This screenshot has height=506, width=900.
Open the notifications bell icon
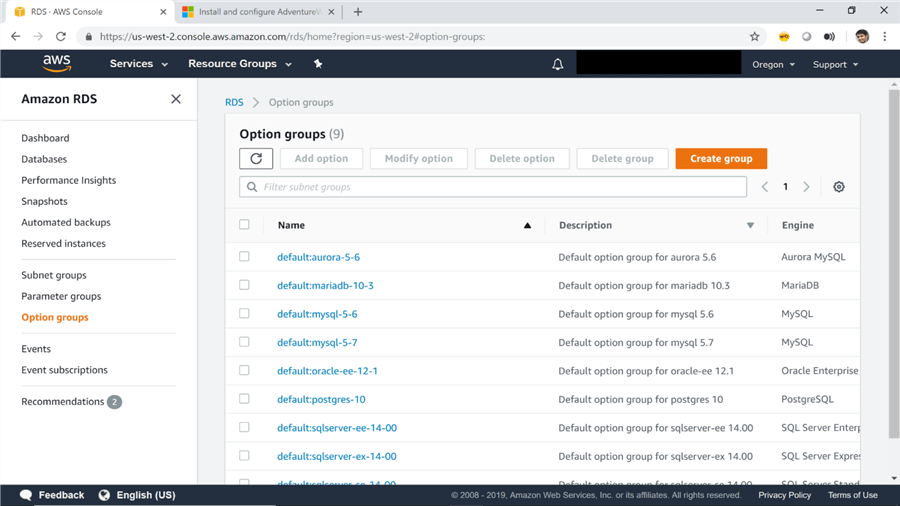pyautogui.click(x=558, y=64)
